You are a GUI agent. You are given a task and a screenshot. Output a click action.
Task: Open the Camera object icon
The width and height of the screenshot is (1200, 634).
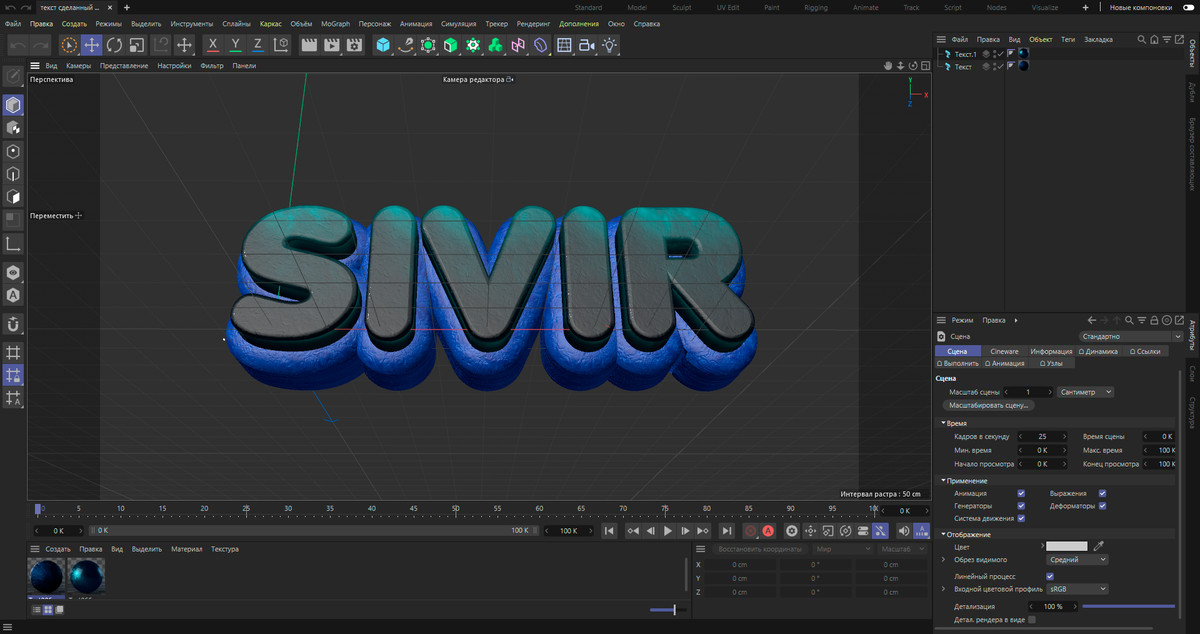[x=587, y=45]
